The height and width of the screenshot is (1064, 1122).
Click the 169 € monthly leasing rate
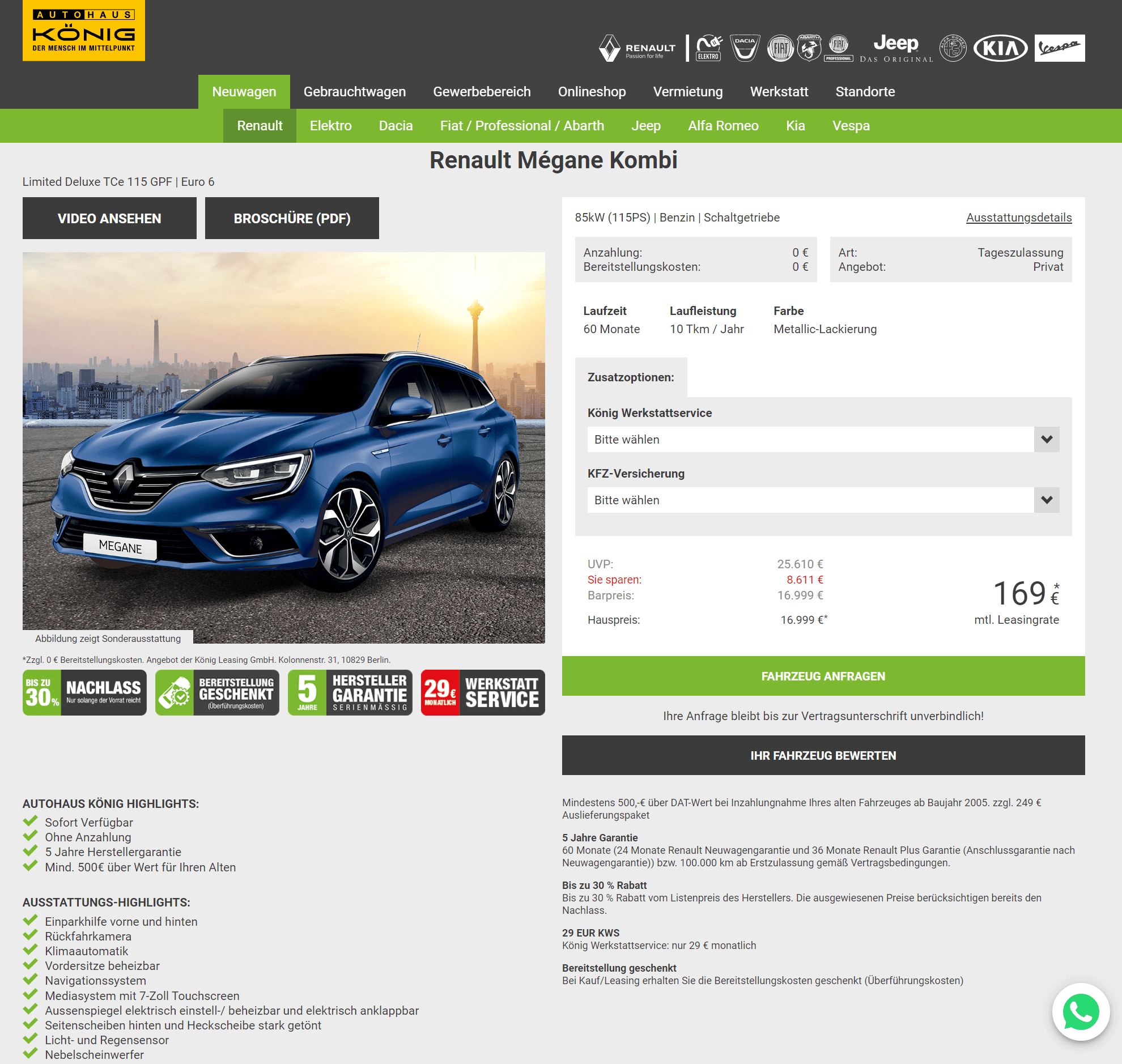[x=1026, y=594]
